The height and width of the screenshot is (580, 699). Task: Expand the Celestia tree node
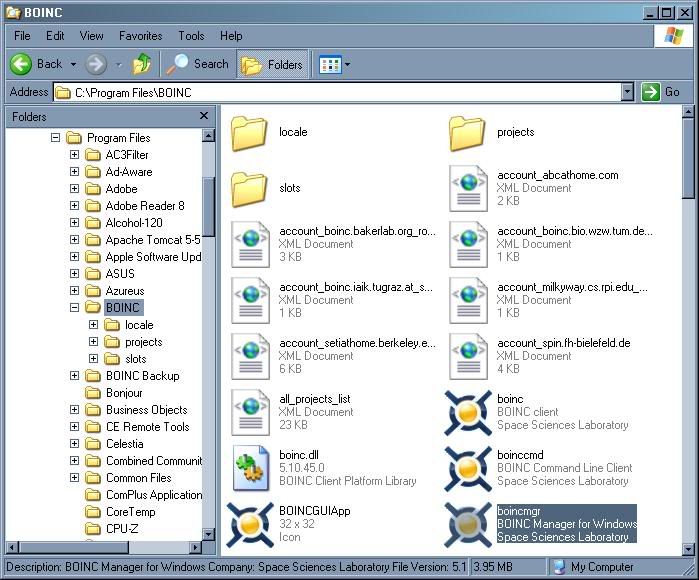coord(74,444)
